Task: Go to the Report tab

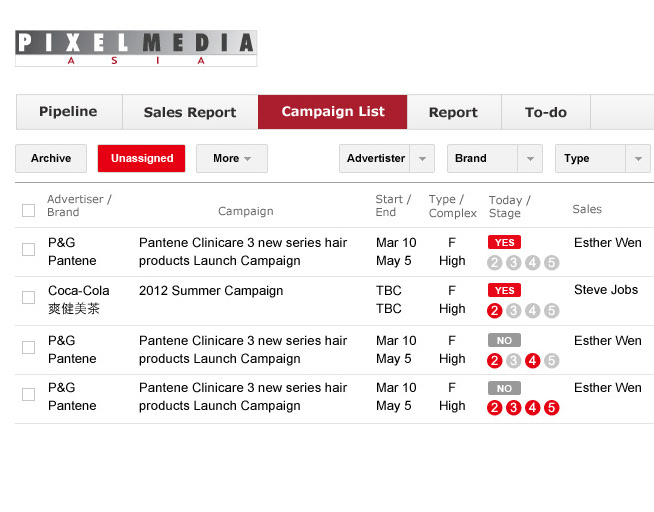Action: pyautogui.click(x=454, y=112)
